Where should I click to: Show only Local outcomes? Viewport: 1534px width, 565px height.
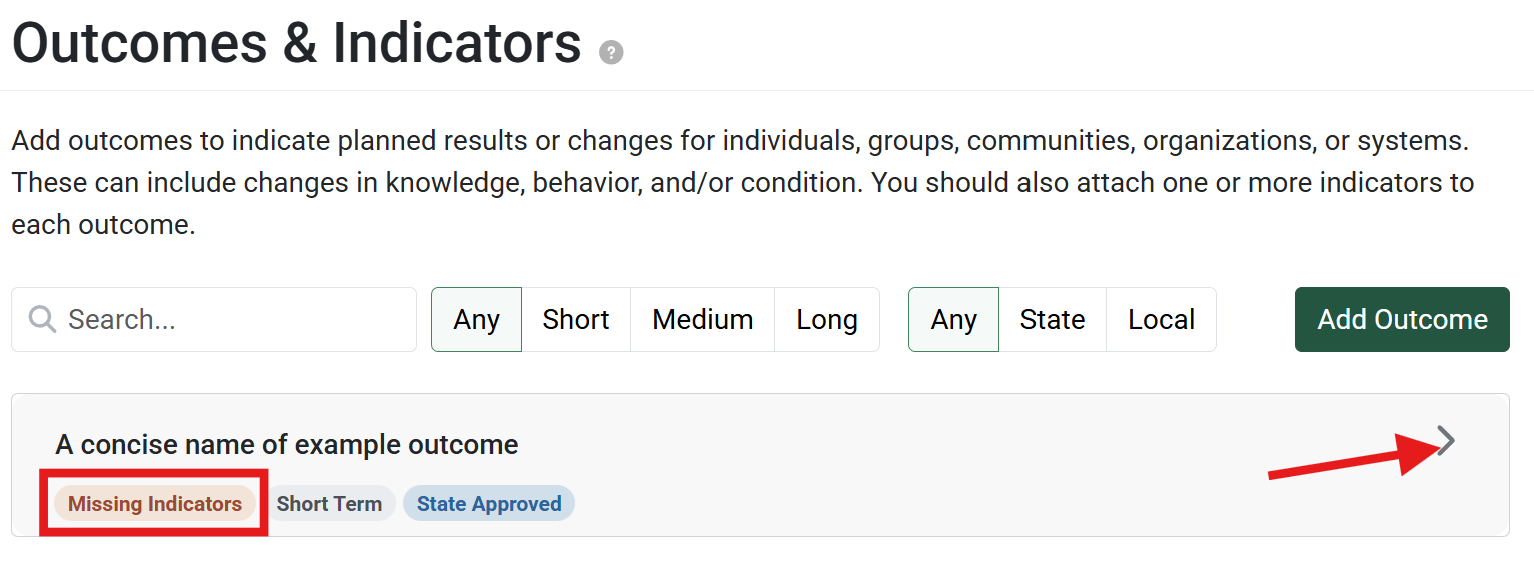click(x=1161, y=320)
